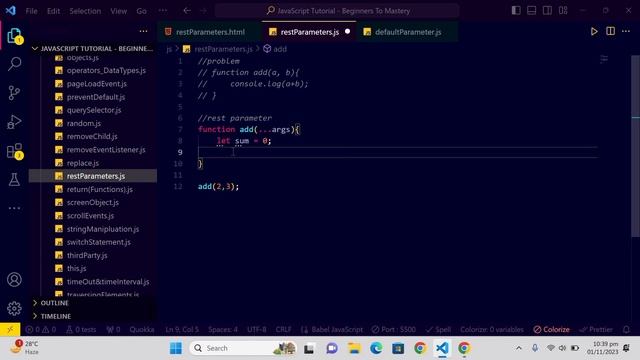Show additional activity bar views
Image resolution: width=640 pixels, height=360 pixels.
pos(14,208)
